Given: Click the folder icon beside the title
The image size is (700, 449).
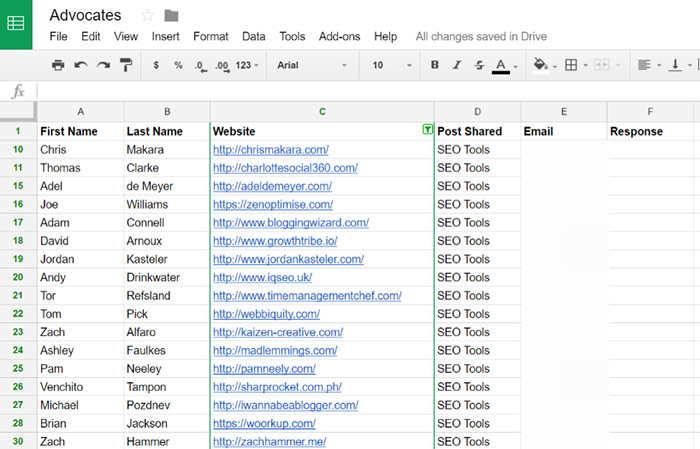Looking at the screenshot, I should click(172, 15).
